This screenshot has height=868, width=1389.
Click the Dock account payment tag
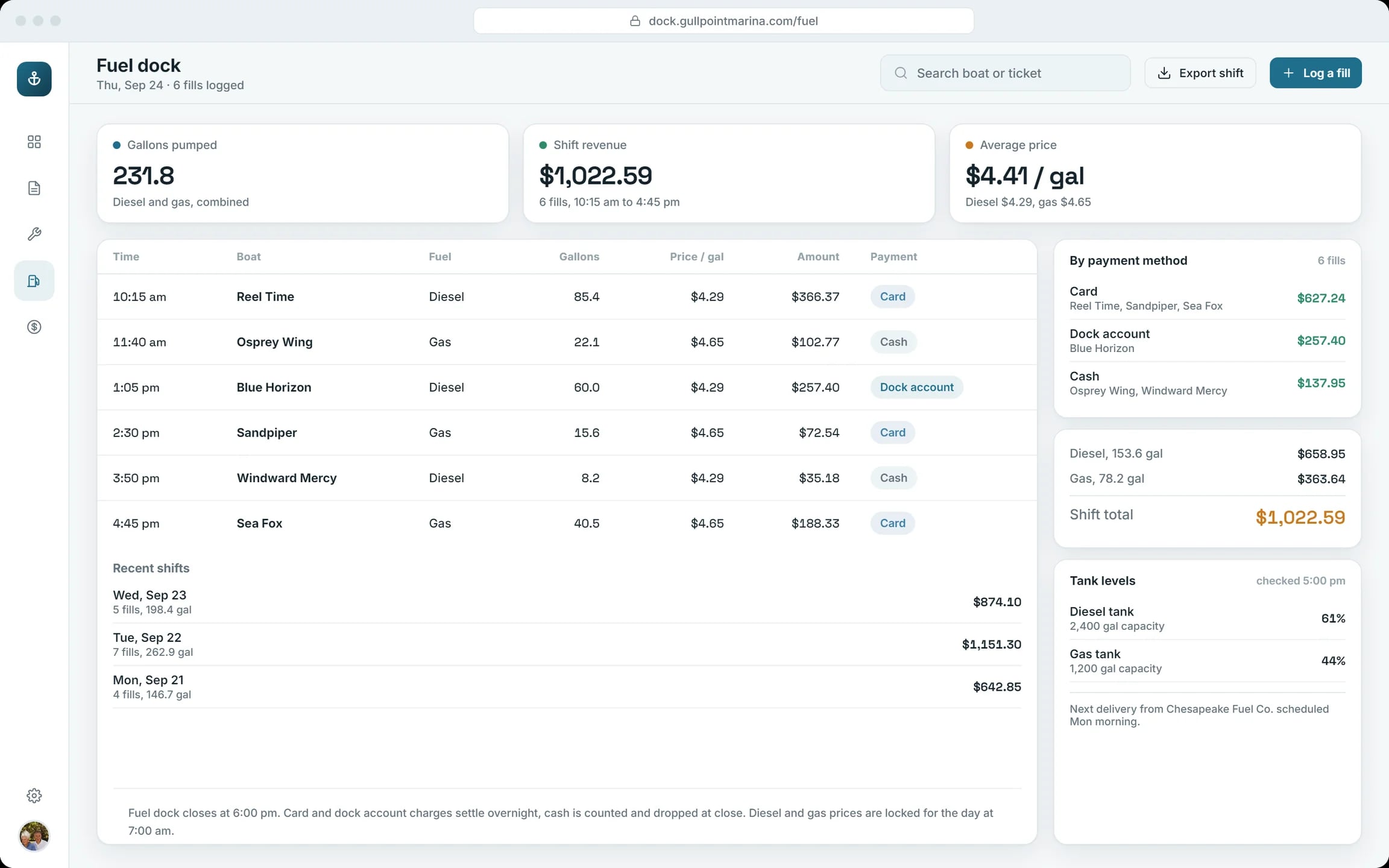point(916,387)
